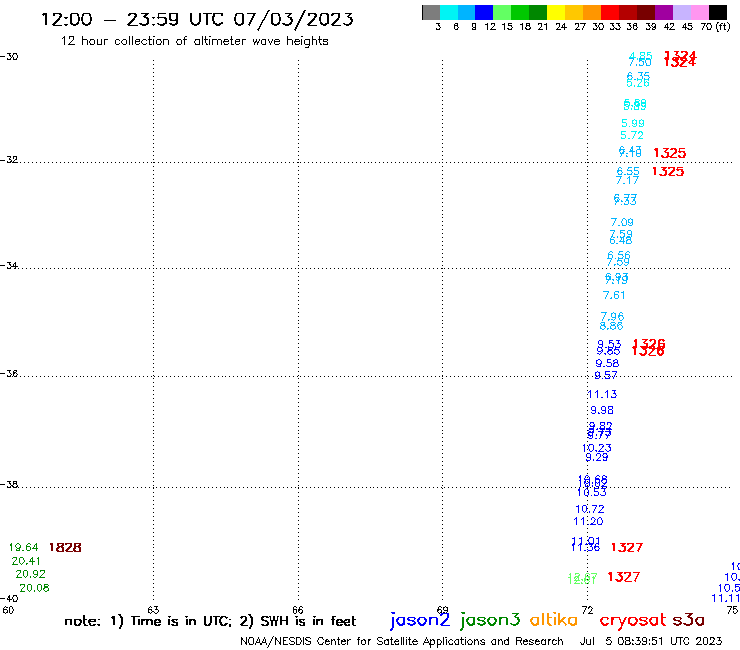This screenshot has width=740, height=650.
Task: Select the wave height value 10.23
Action: (x=597, y=448)
